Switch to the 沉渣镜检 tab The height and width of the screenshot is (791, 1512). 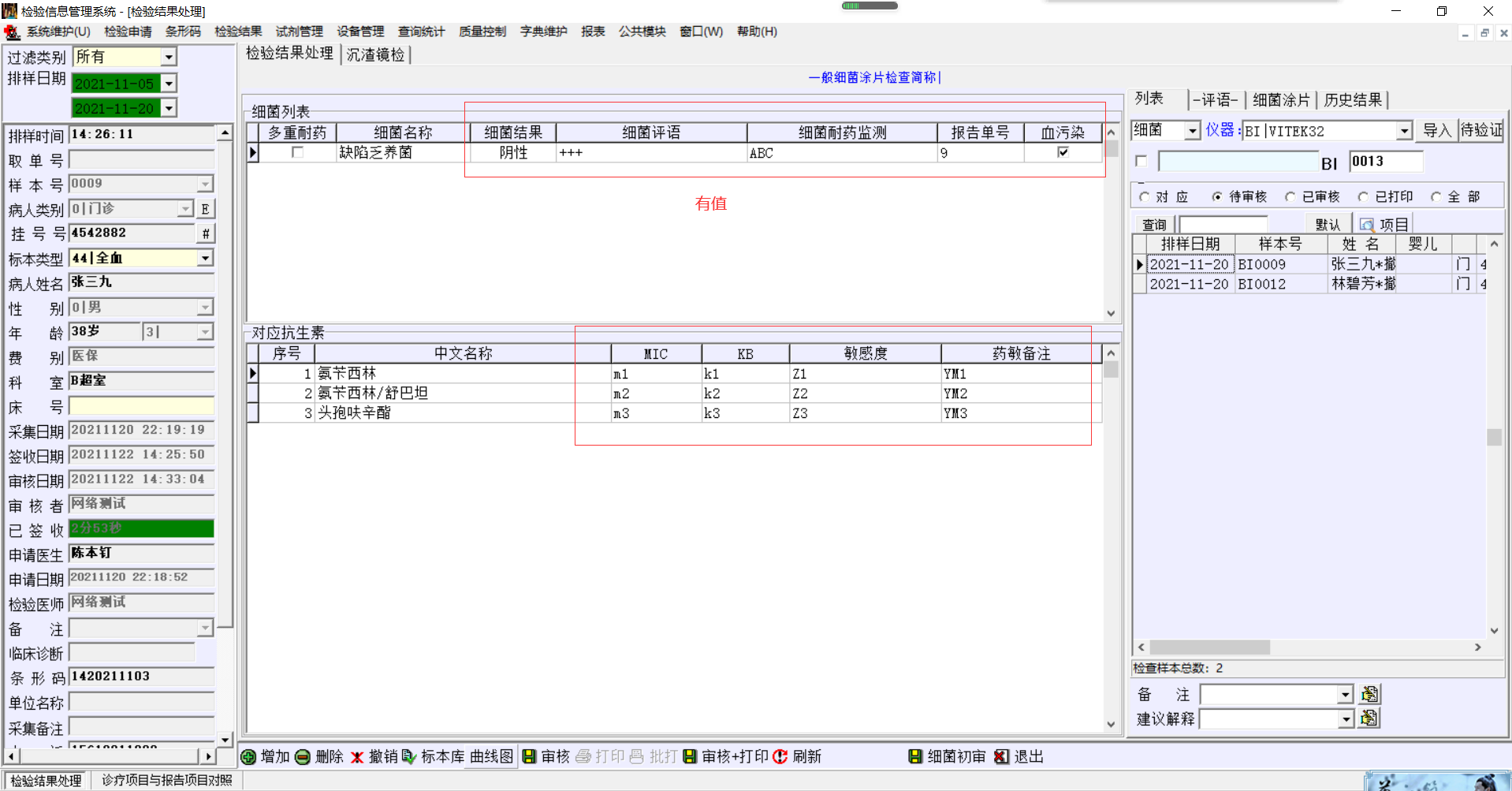(375, 54)
